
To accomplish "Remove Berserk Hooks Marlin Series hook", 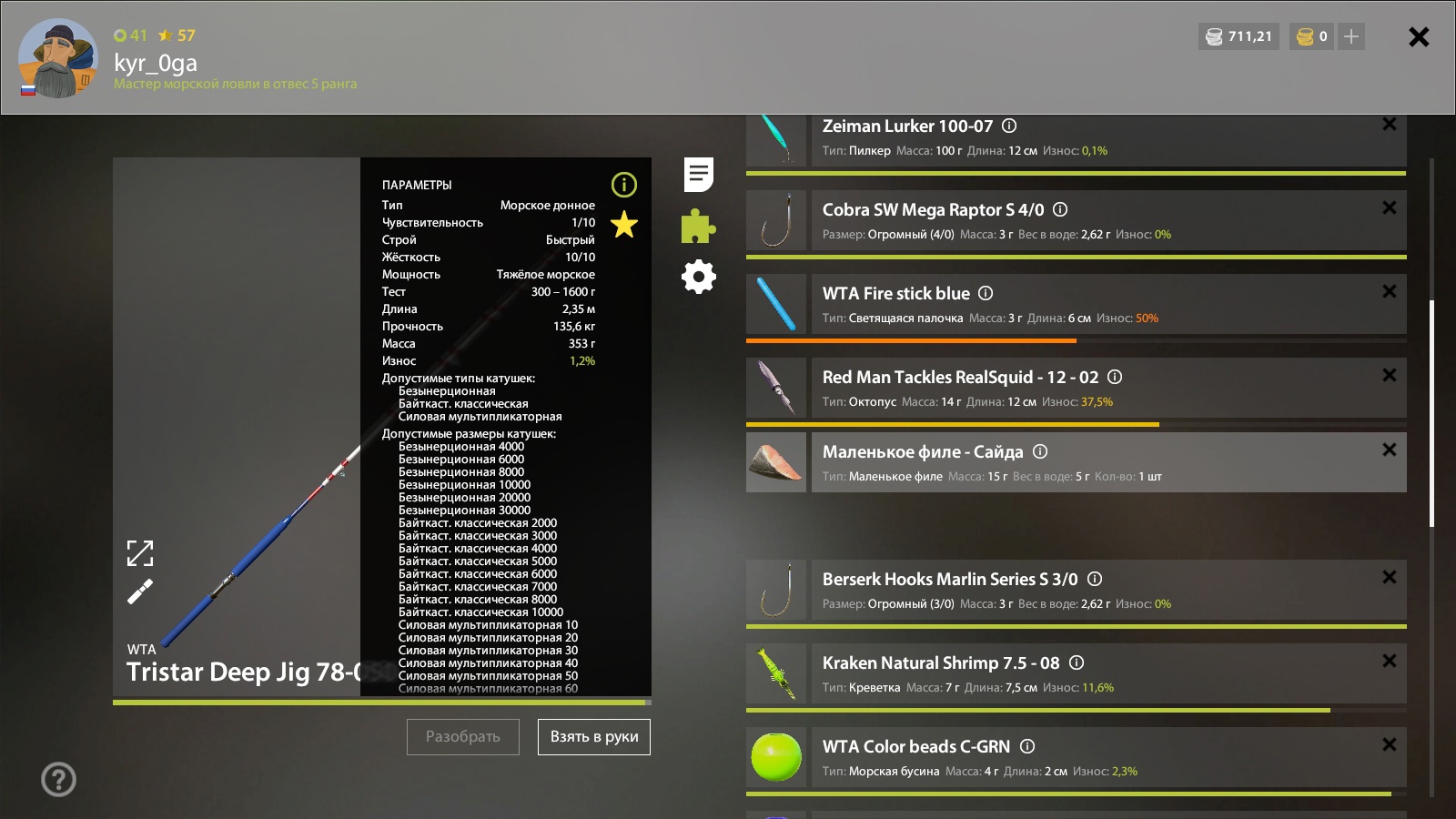I will (1390, 577).
